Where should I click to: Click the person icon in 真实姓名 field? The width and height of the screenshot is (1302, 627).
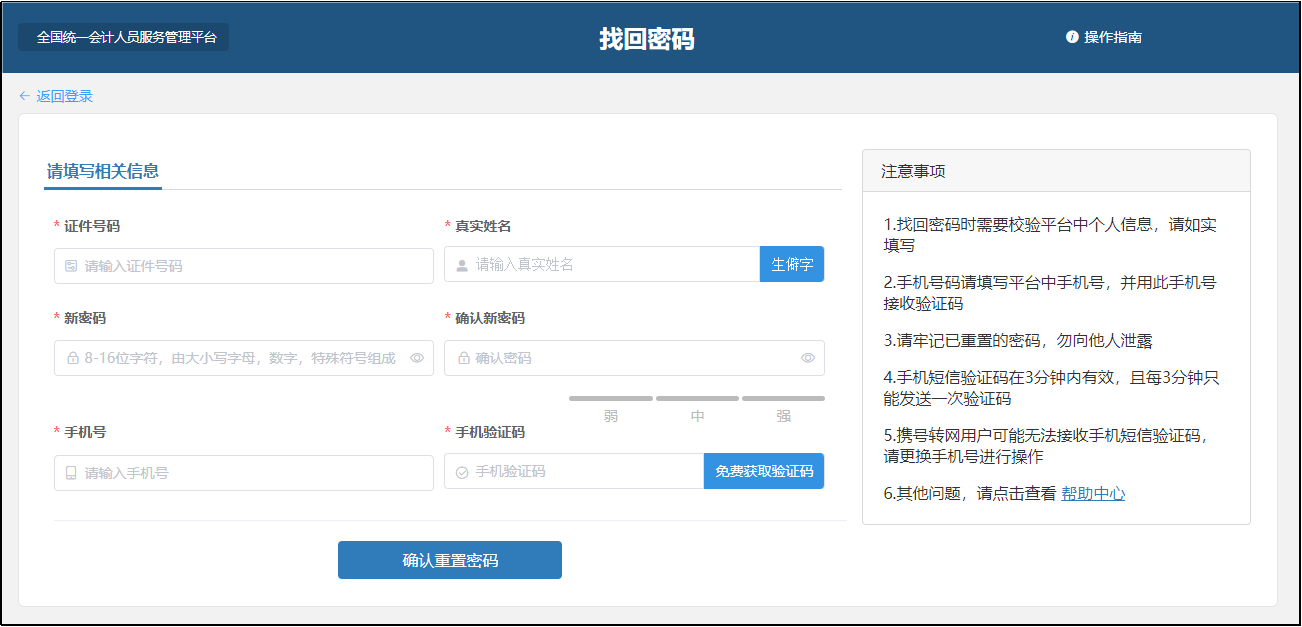click(461, 265)
